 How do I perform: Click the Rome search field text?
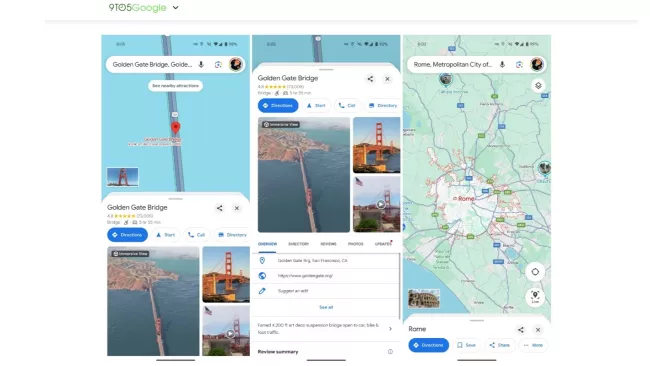pyautogui.click(x=453, y=64)
